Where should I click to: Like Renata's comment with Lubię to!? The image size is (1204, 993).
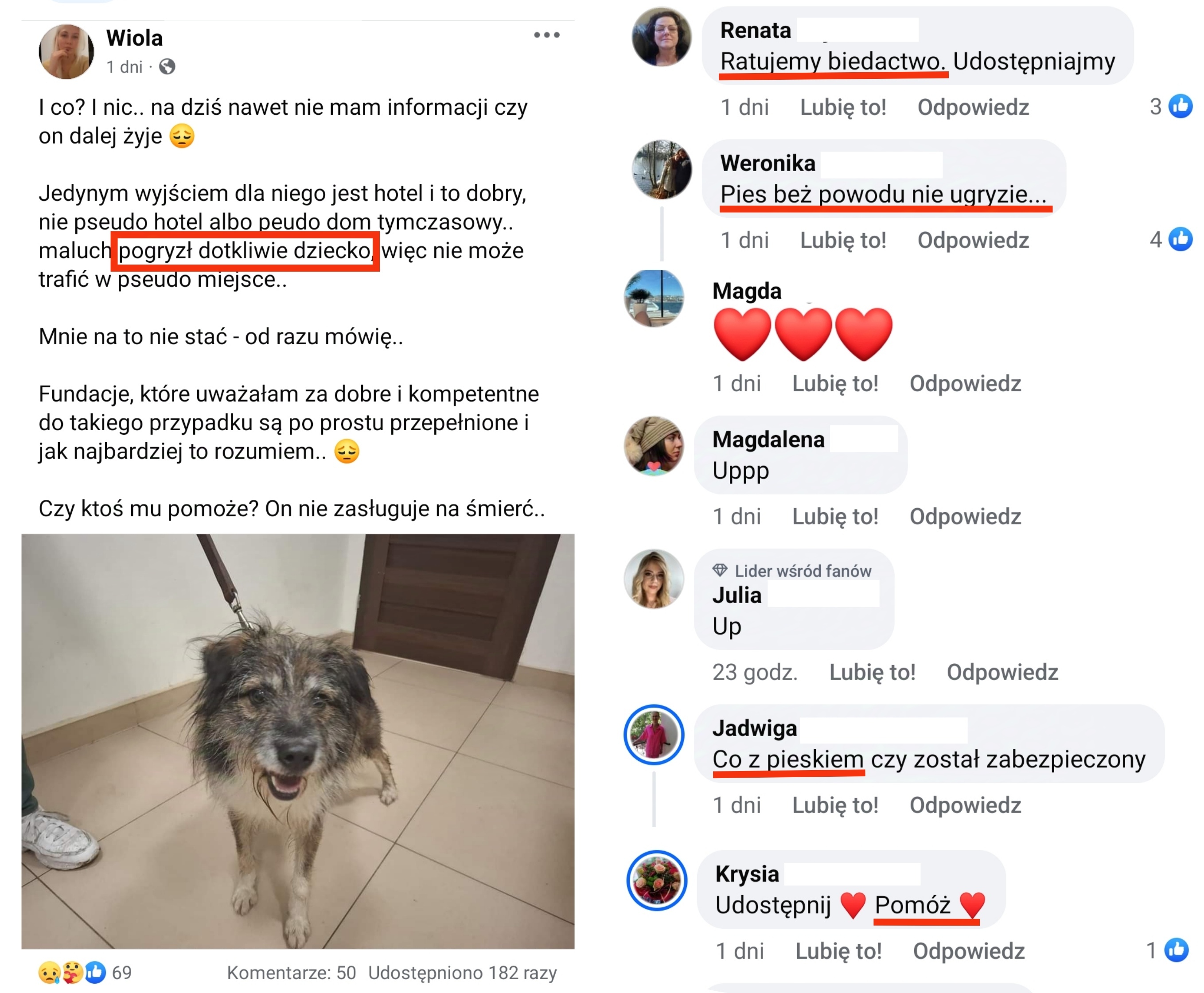click(842, 107)
